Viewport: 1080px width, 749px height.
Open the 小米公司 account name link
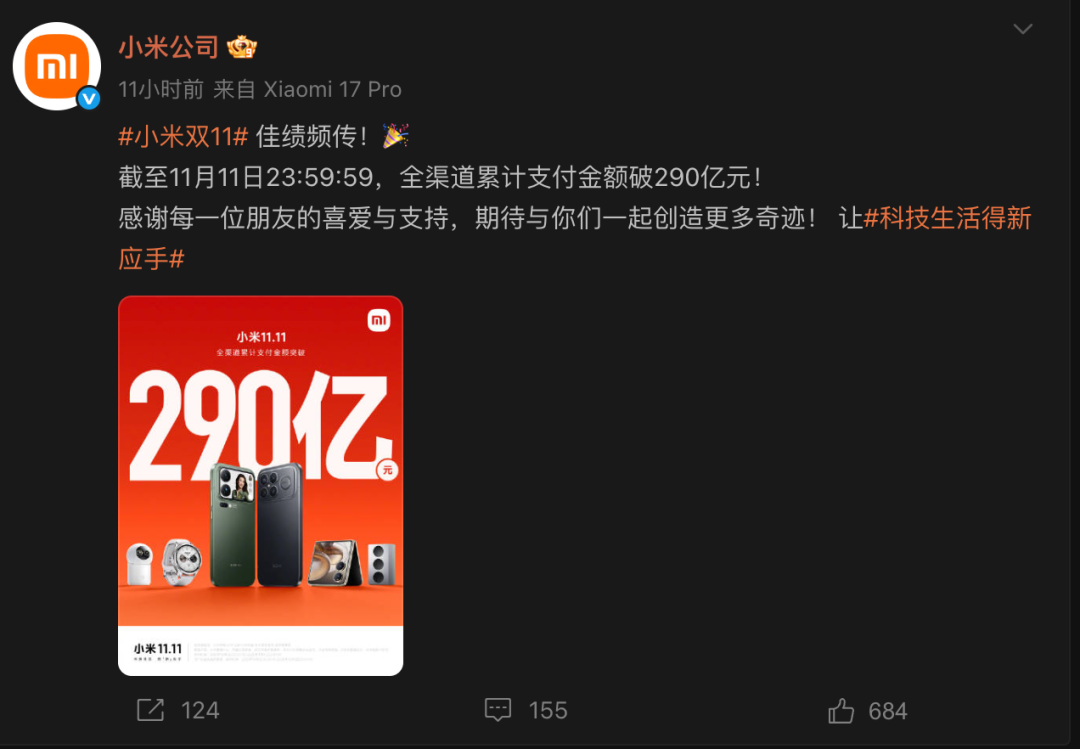[x=169, y=47]
